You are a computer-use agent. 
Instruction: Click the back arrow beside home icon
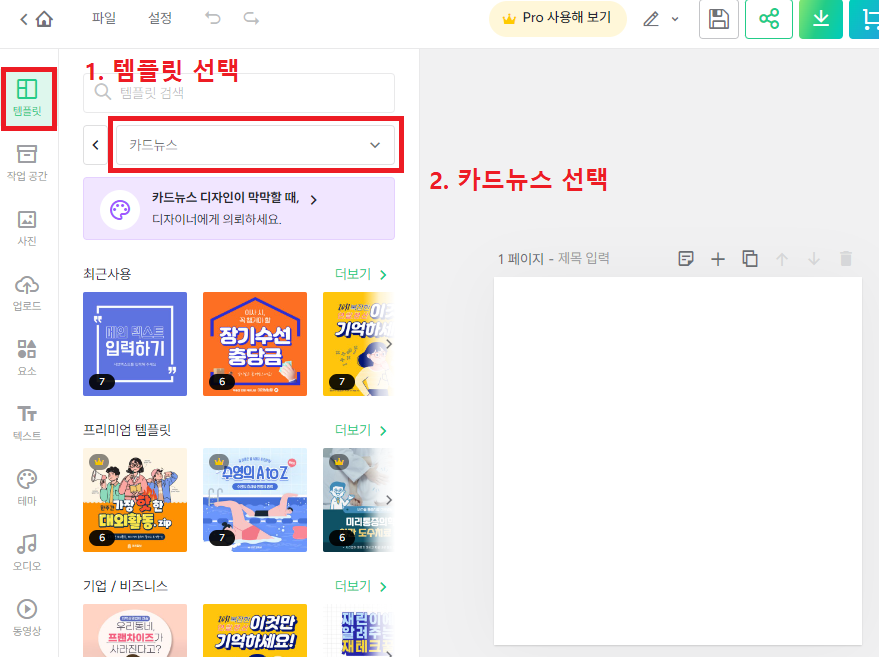click(24, 20)
